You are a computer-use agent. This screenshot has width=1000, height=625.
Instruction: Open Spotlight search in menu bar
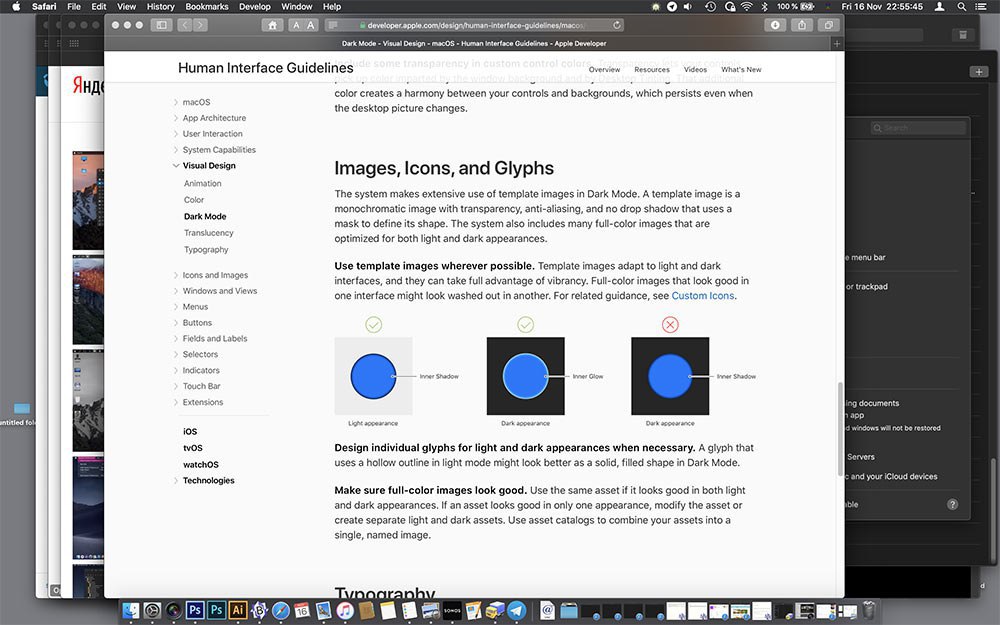coord(961,6)
